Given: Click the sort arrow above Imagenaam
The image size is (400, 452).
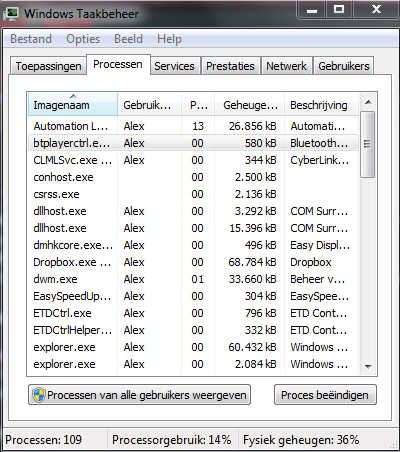Looking at the screenshot, I should coord(73,96).
